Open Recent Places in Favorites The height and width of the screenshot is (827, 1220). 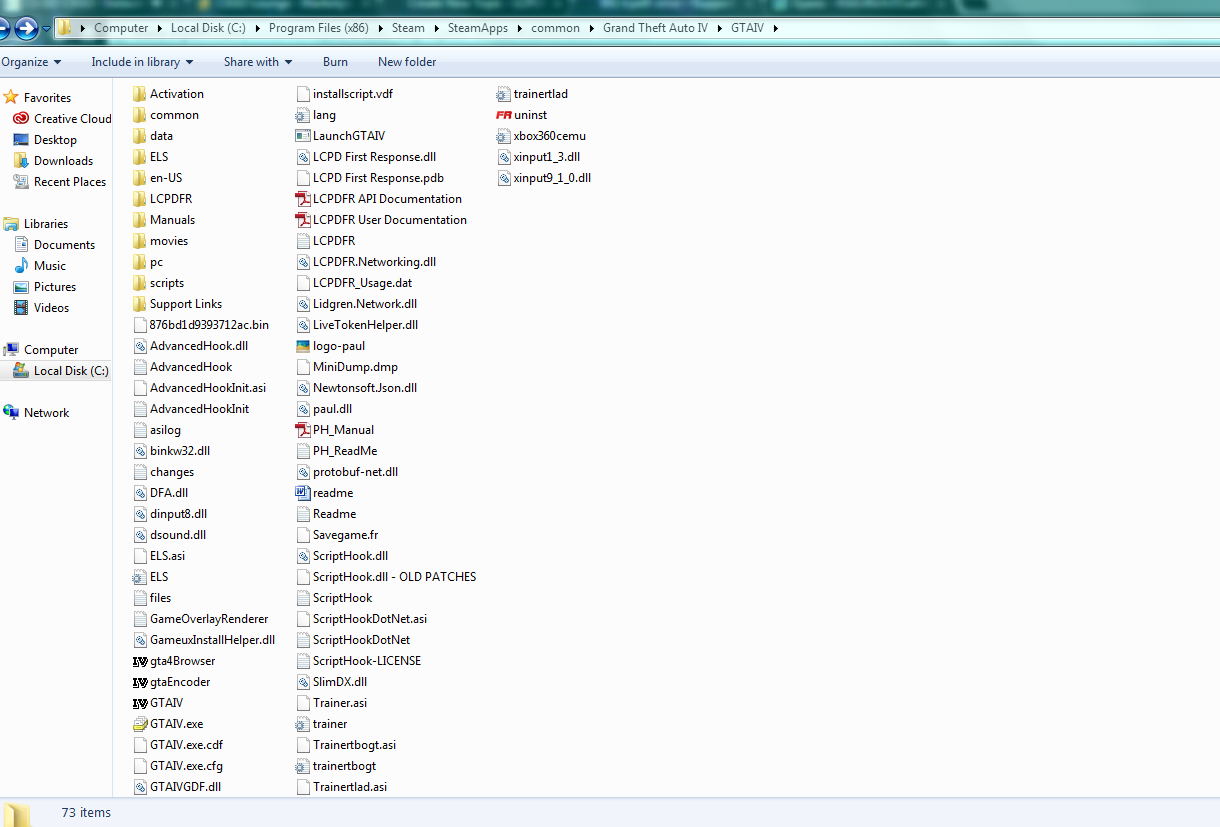tap(59, 181)
